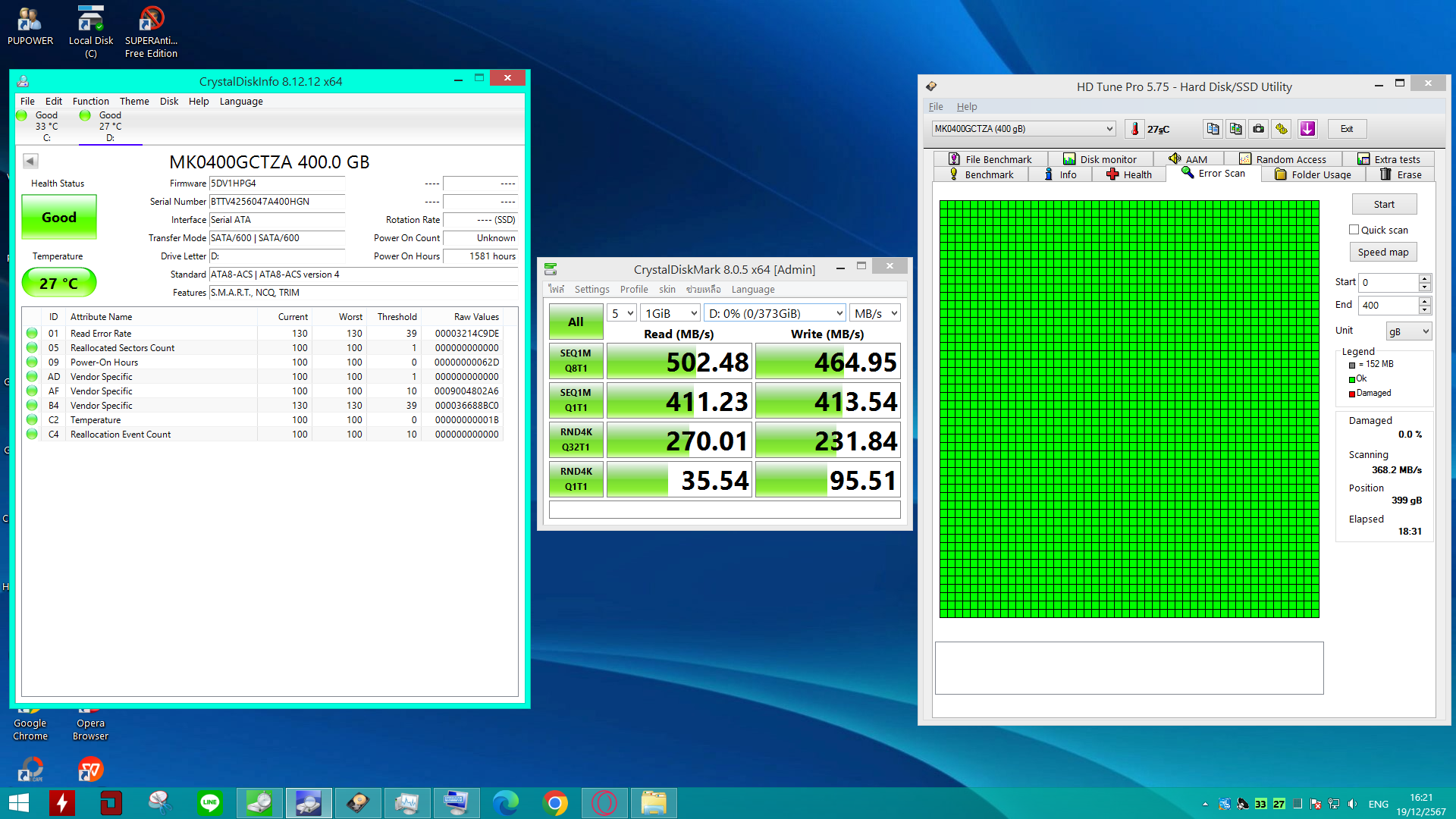Click the All benchmark button in CrystalDiskMark

575,321
